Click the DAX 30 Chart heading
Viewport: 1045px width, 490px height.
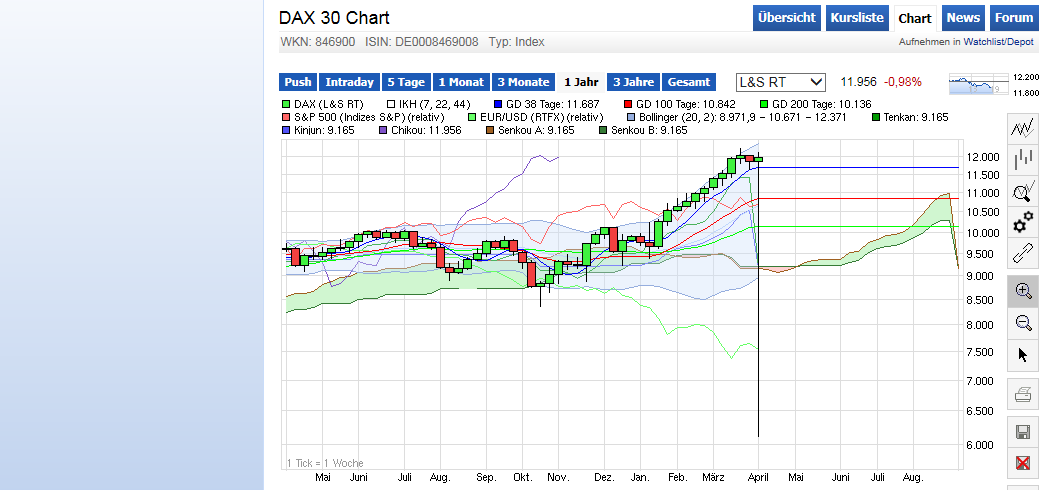pos(334,18)
